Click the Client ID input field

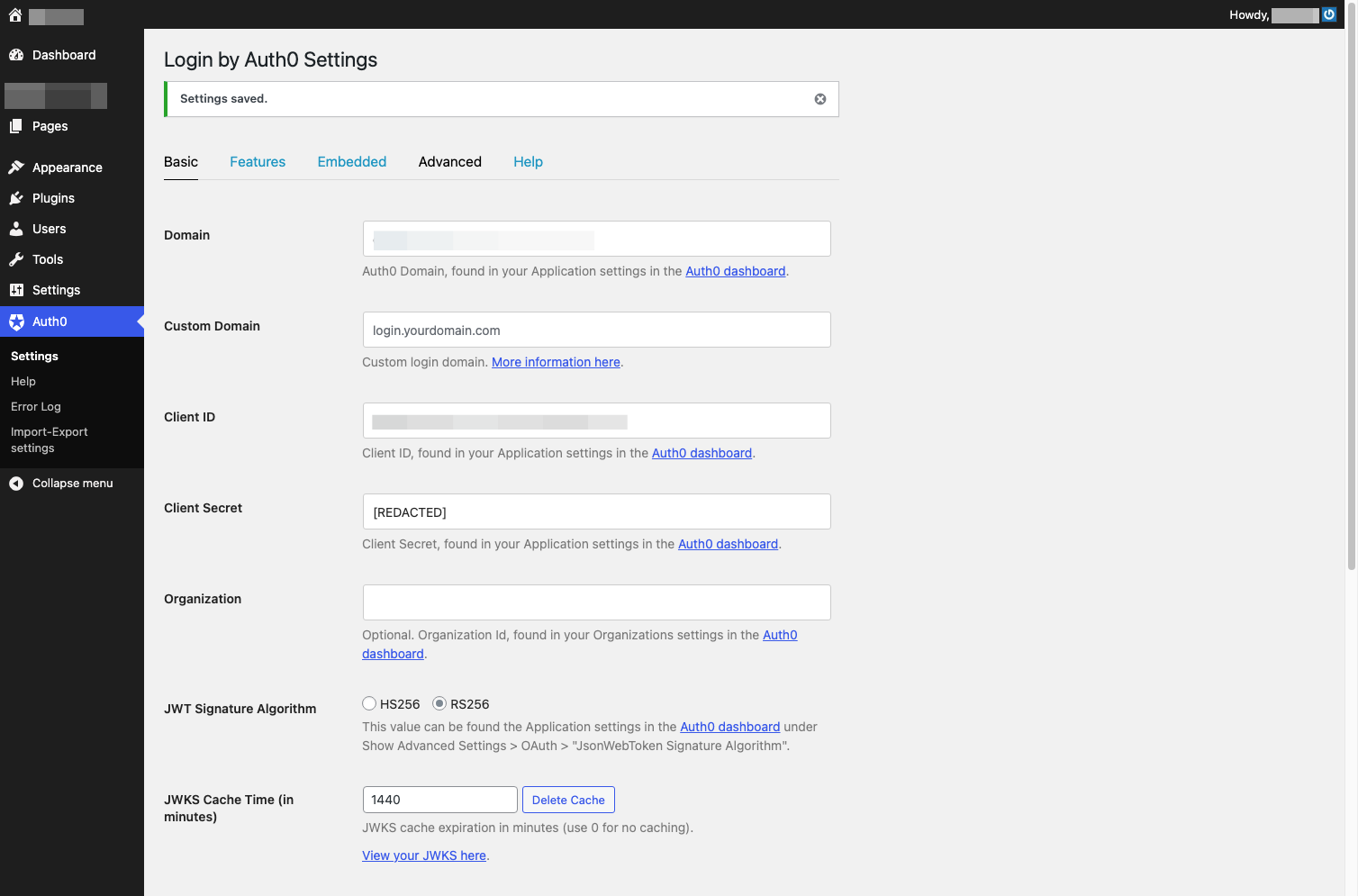(x=596, y=421)
